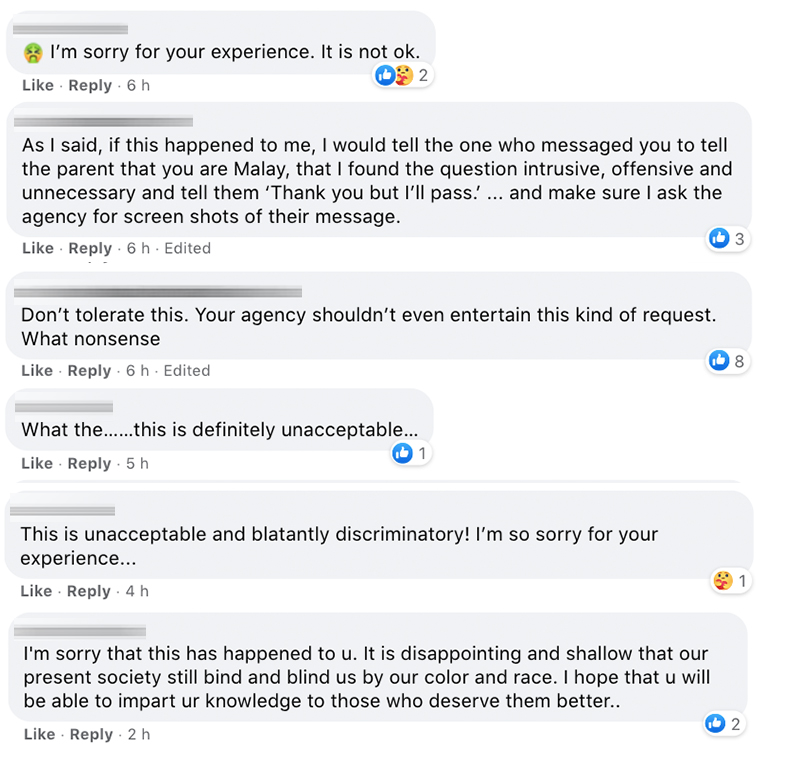Like the 'I'm sorry for your experience' comment
The image size is (800, 779).
[38, 85]
